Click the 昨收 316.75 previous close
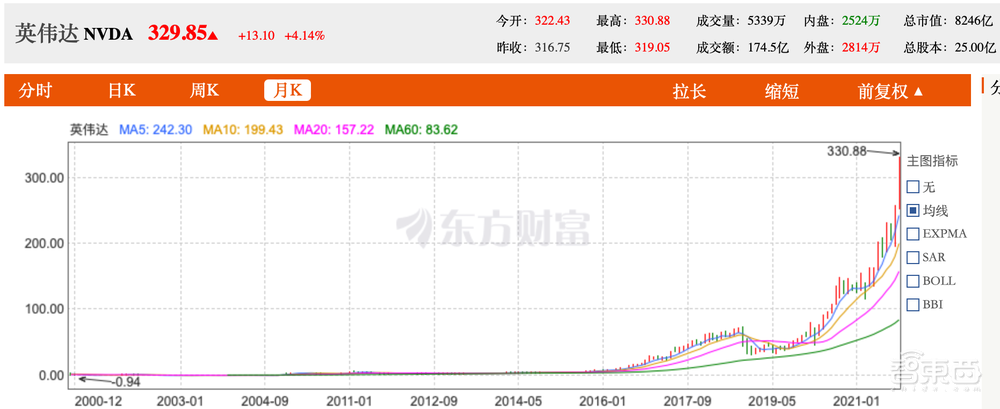This screenshot has height=409, width=1000. [533, 47]
